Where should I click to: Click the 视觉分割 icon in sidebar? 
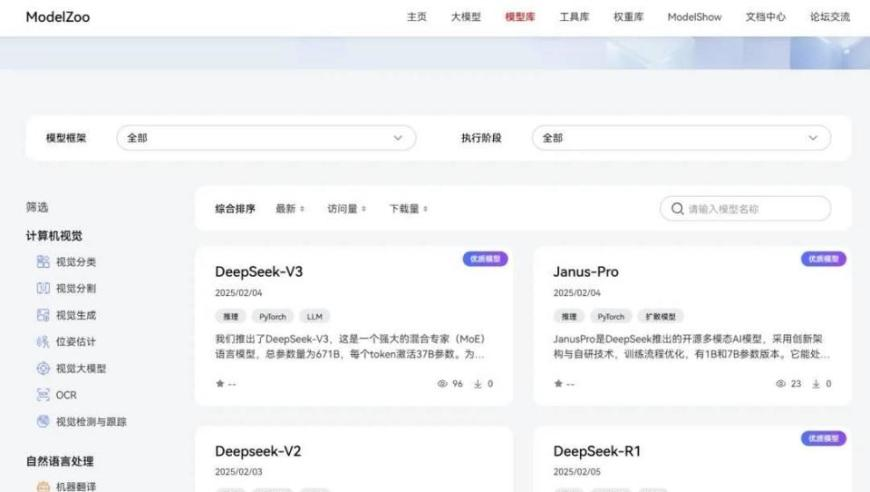click(x=43, y=288)
